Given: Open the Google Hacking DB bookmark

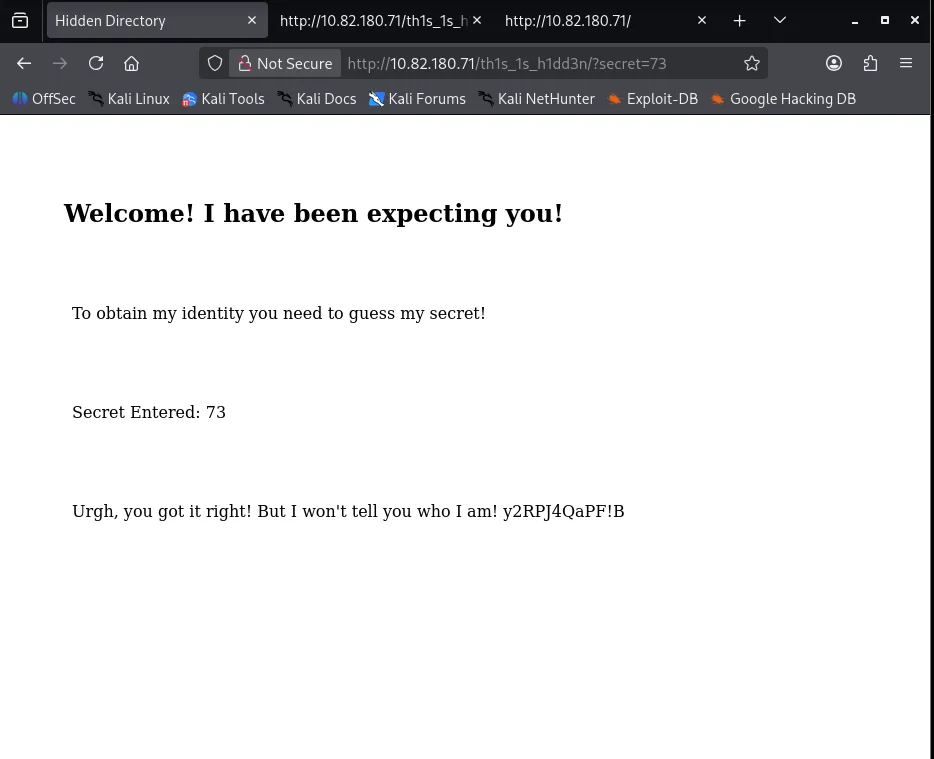Looking at the screenshot, I should click(783, 99).
